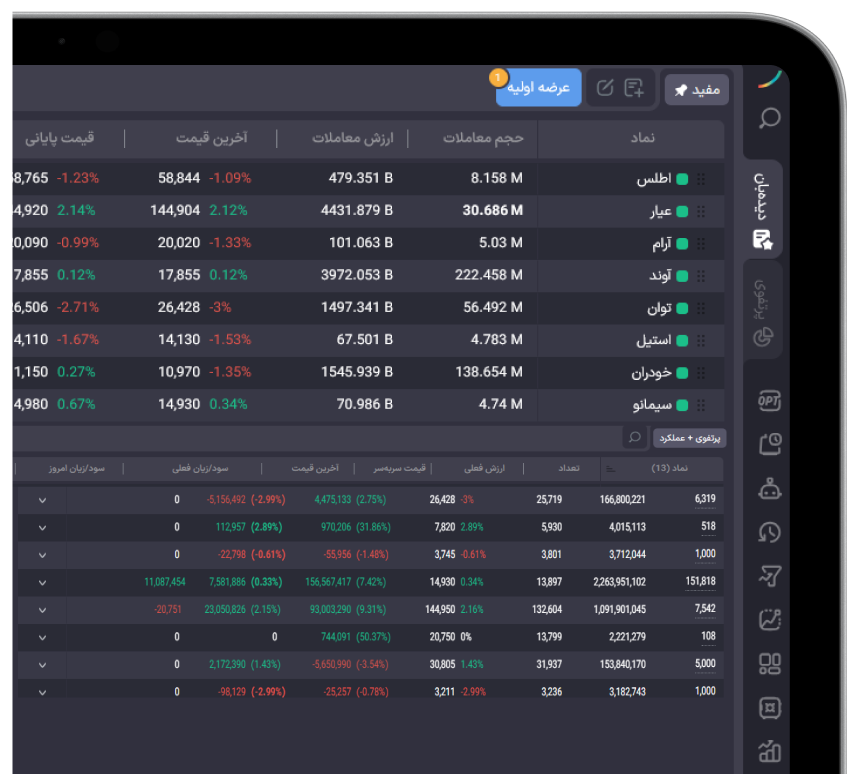Open the search tool in the sidebar
Image resolution: width=855 pixels, height=774 pixels.
coord(769,118)
